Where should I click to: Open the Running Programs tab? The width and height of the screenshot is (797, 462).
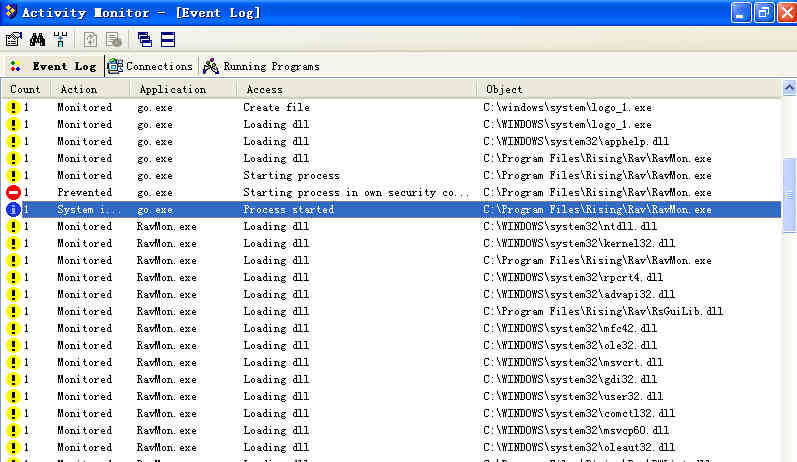261,67
